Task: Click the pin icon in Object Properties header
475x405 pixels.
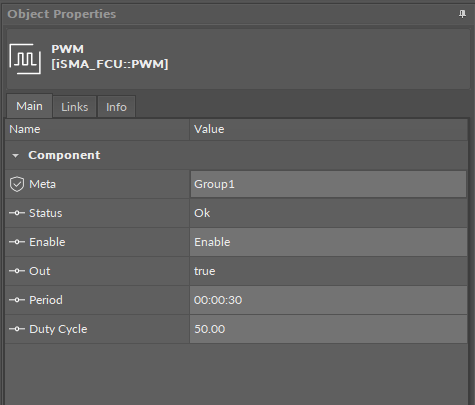Action: point(462,14)
